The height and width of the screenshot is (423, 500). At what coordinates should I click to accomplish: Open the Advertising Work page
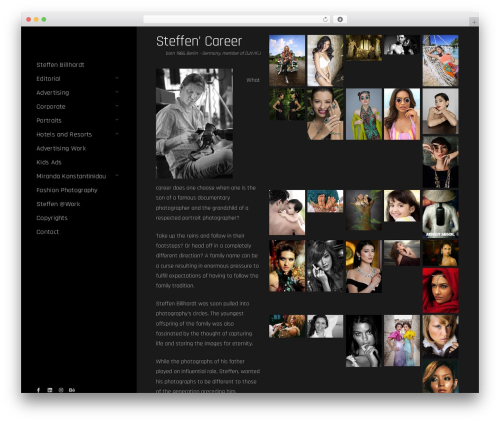tap(61, 148)
